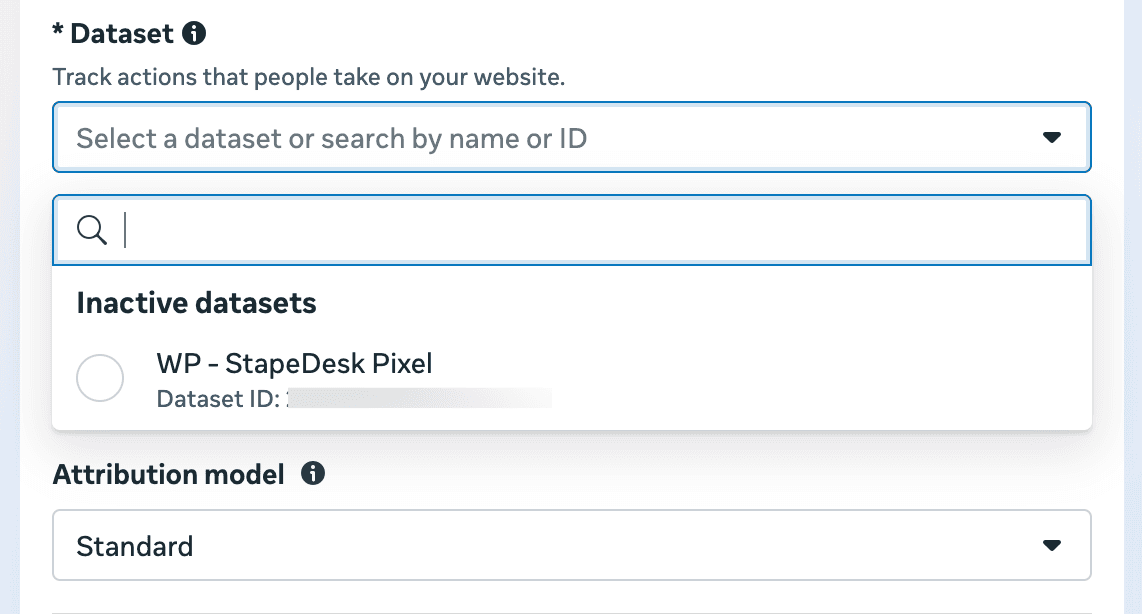Click the magnifying glass search icon
The height and width of the screenshot is (614, 1142).
92,229
